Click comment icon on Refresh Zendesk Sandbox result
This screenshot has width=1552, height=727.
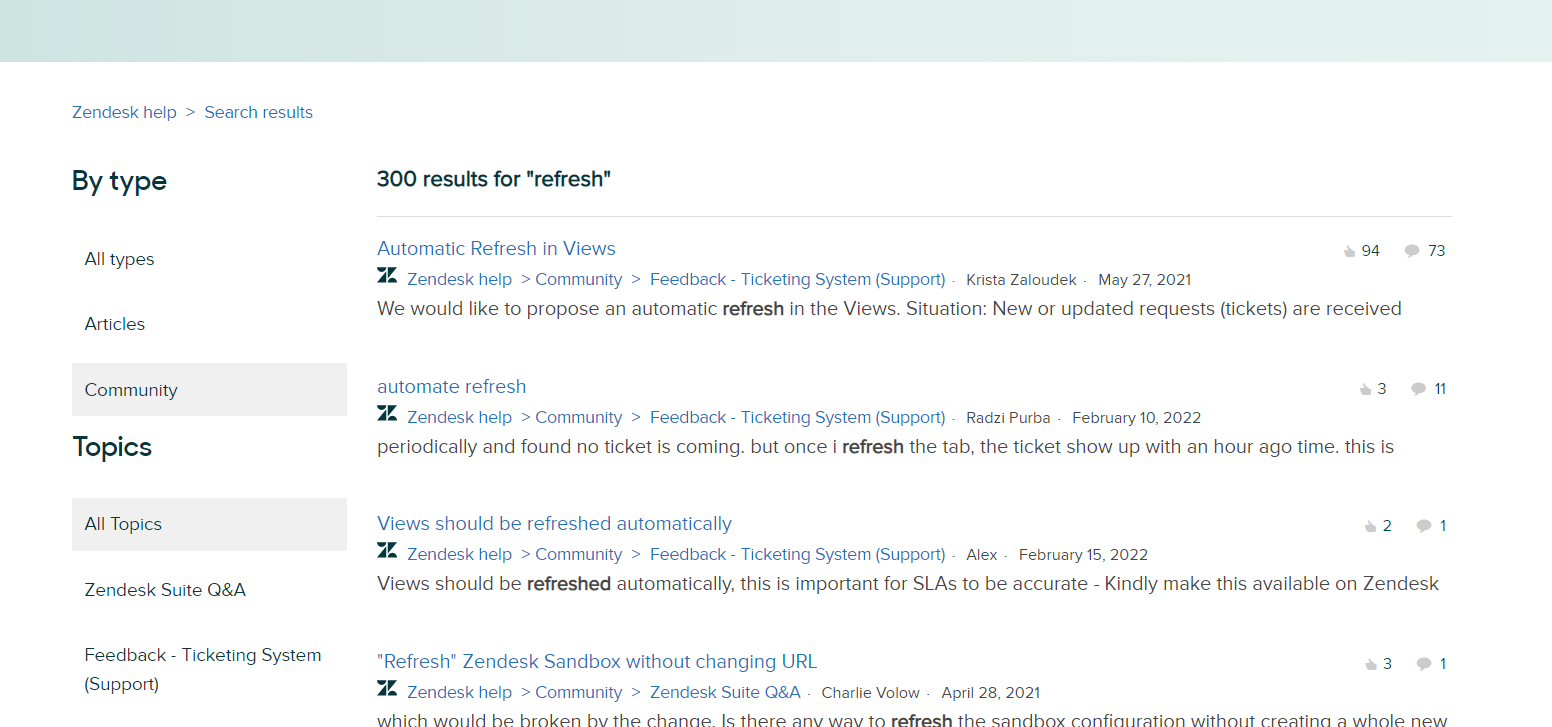[1424, 664]
